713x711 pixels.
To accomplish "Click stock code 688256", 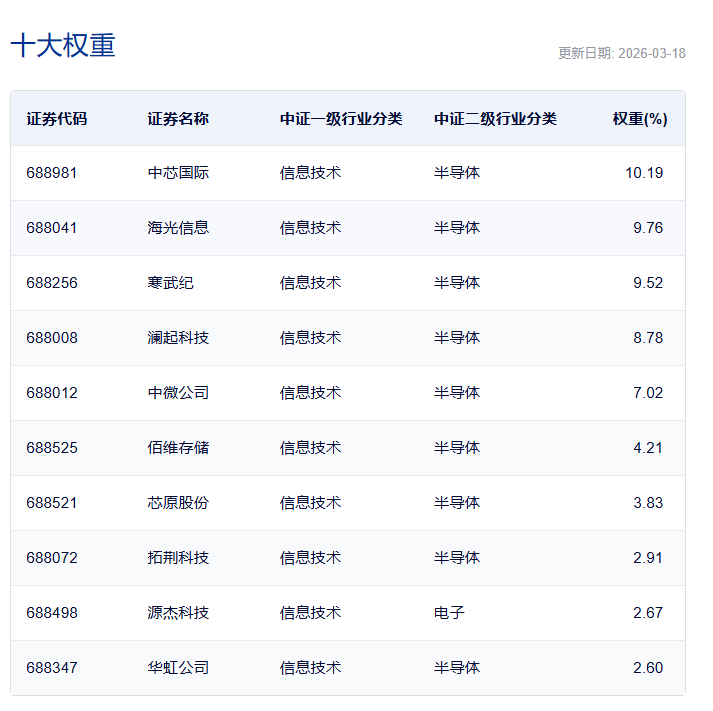I will (x=52, y=283).
